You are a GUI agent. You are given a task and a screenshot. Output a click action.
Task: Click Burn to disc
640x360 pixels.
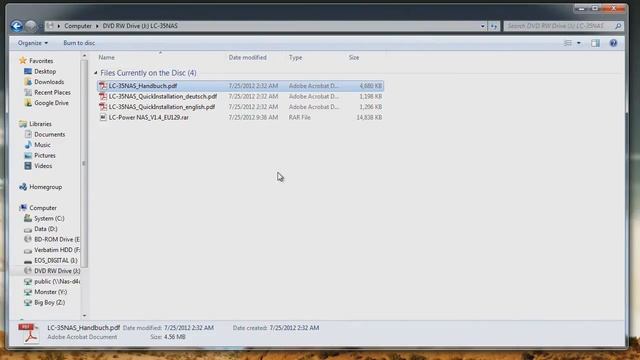(79, 43)
